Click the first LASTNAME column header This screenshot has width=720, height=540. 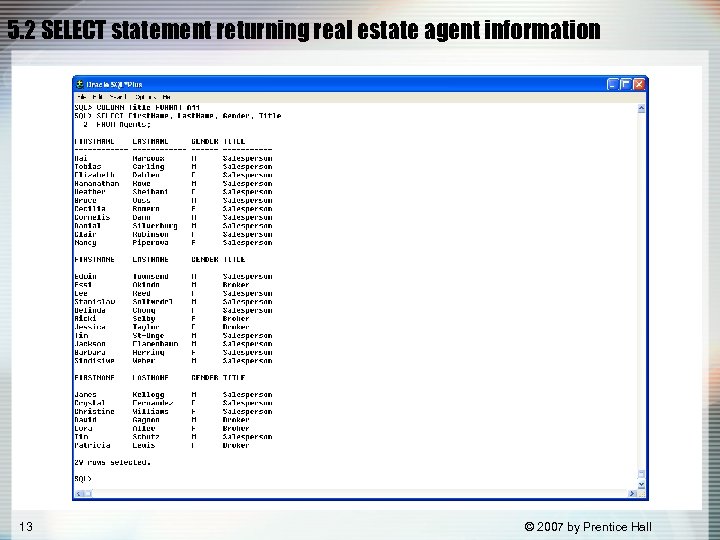[x=151, y=141]
